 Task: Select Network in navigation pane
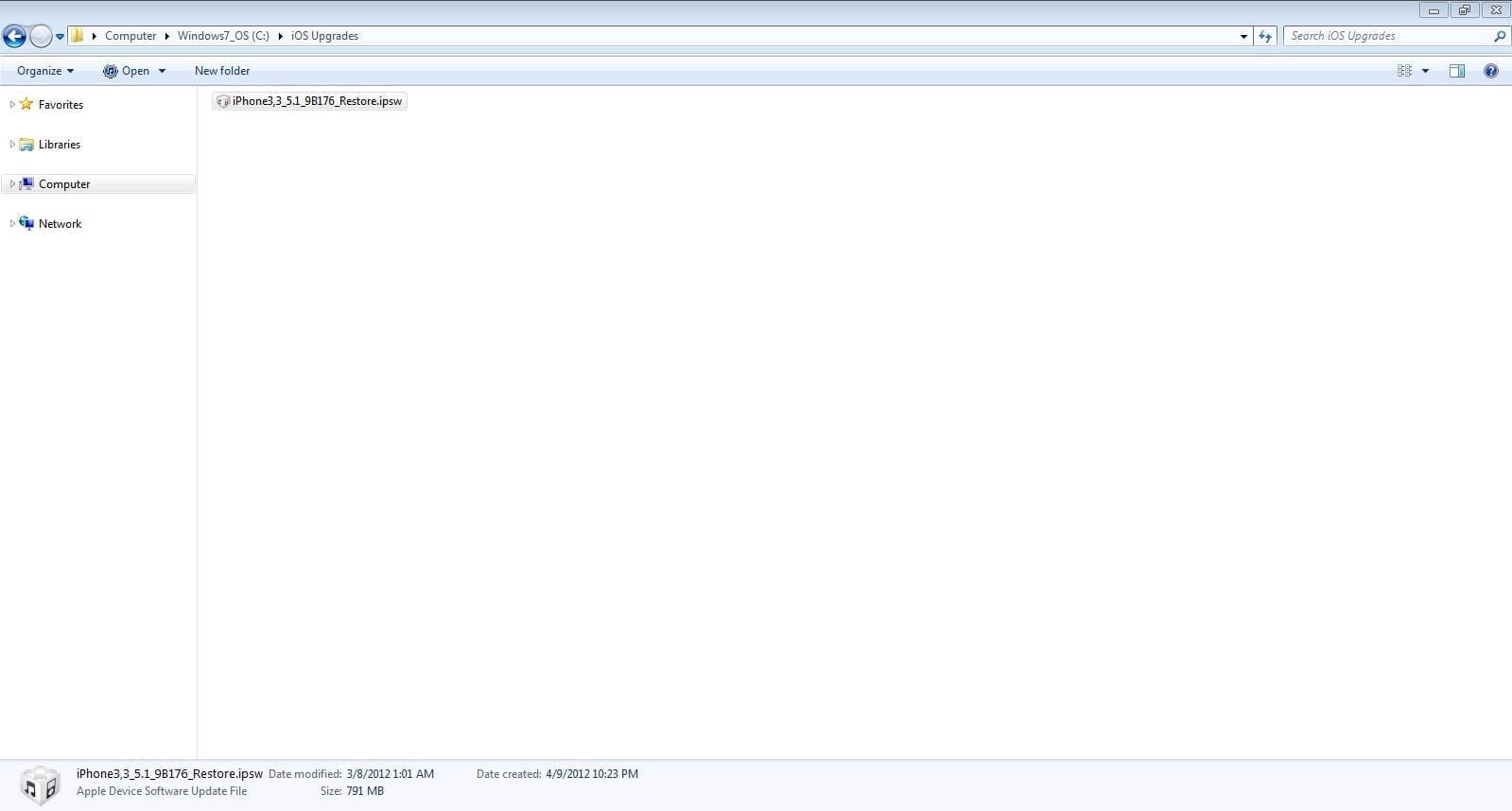pos(60,224)
